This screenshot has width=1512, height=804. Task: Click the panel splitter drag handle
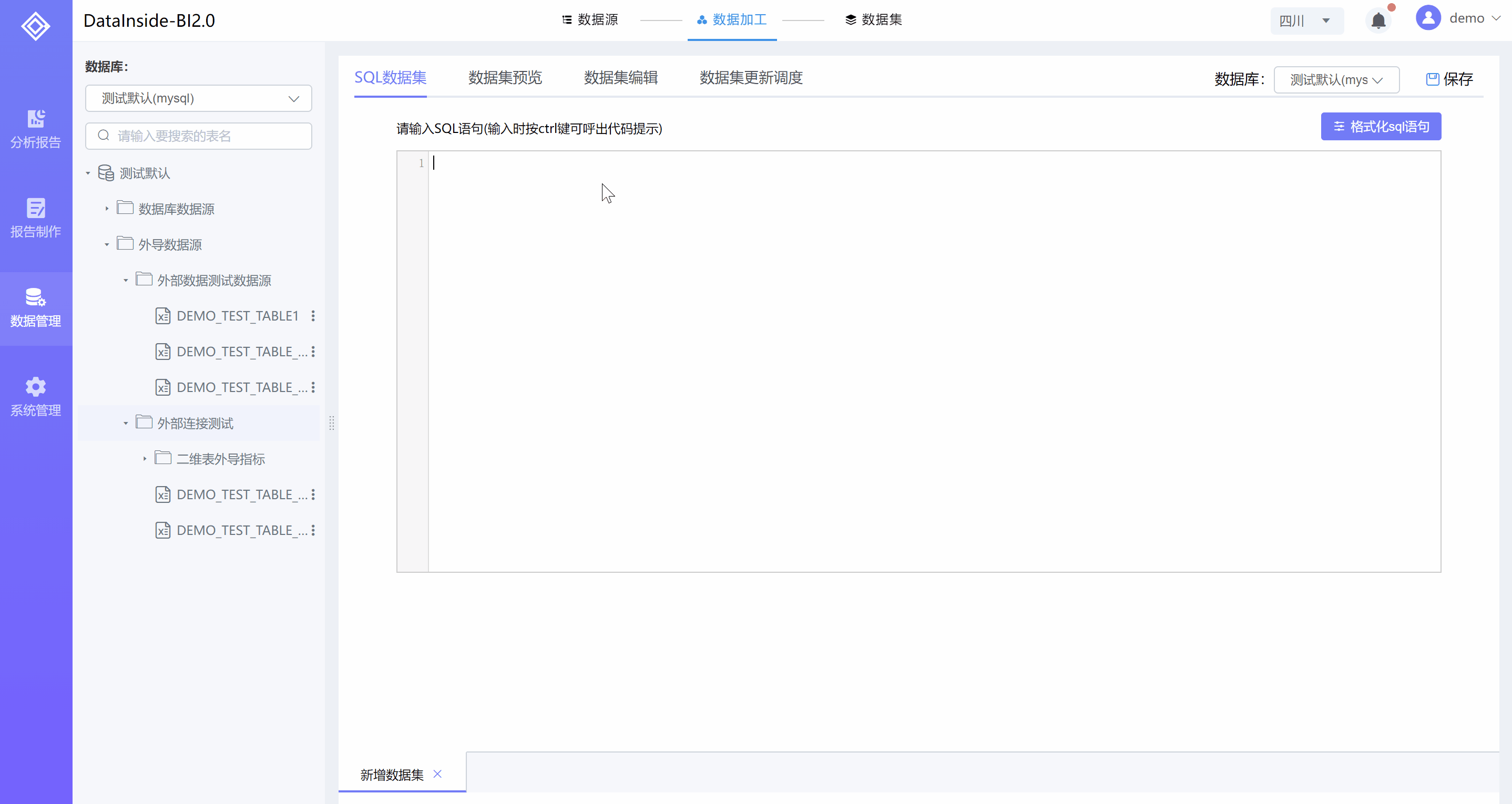pos(332,422)
